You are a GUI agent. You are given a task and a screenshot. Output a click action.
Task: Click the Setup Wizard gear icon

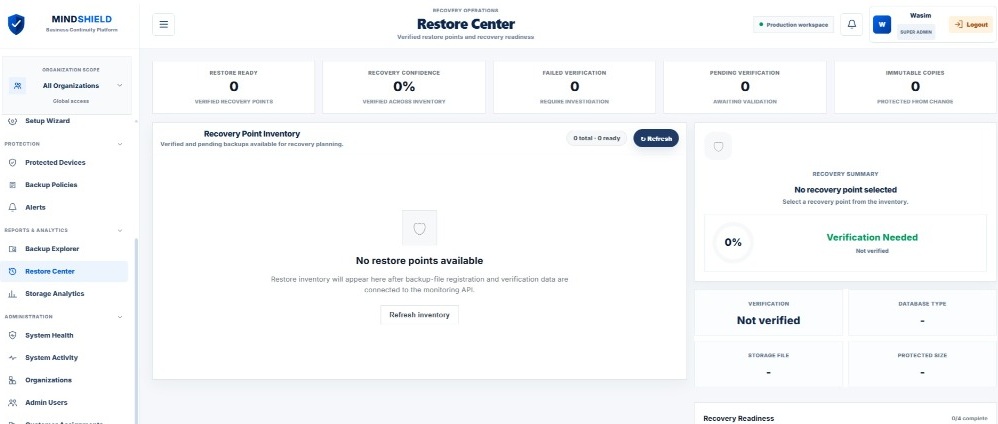[x=12, y=120]
